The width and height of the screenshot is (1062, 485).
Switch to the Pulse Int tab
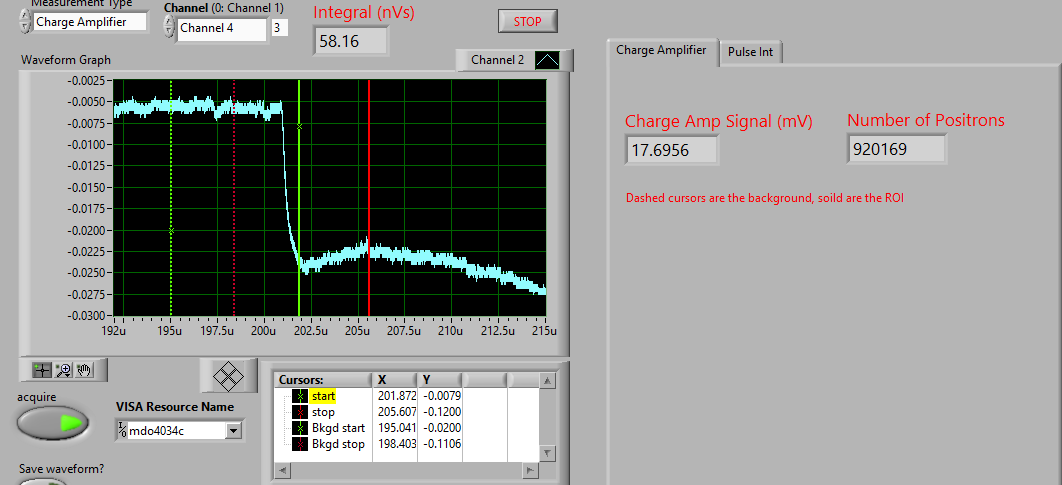(x=750, y=52)
